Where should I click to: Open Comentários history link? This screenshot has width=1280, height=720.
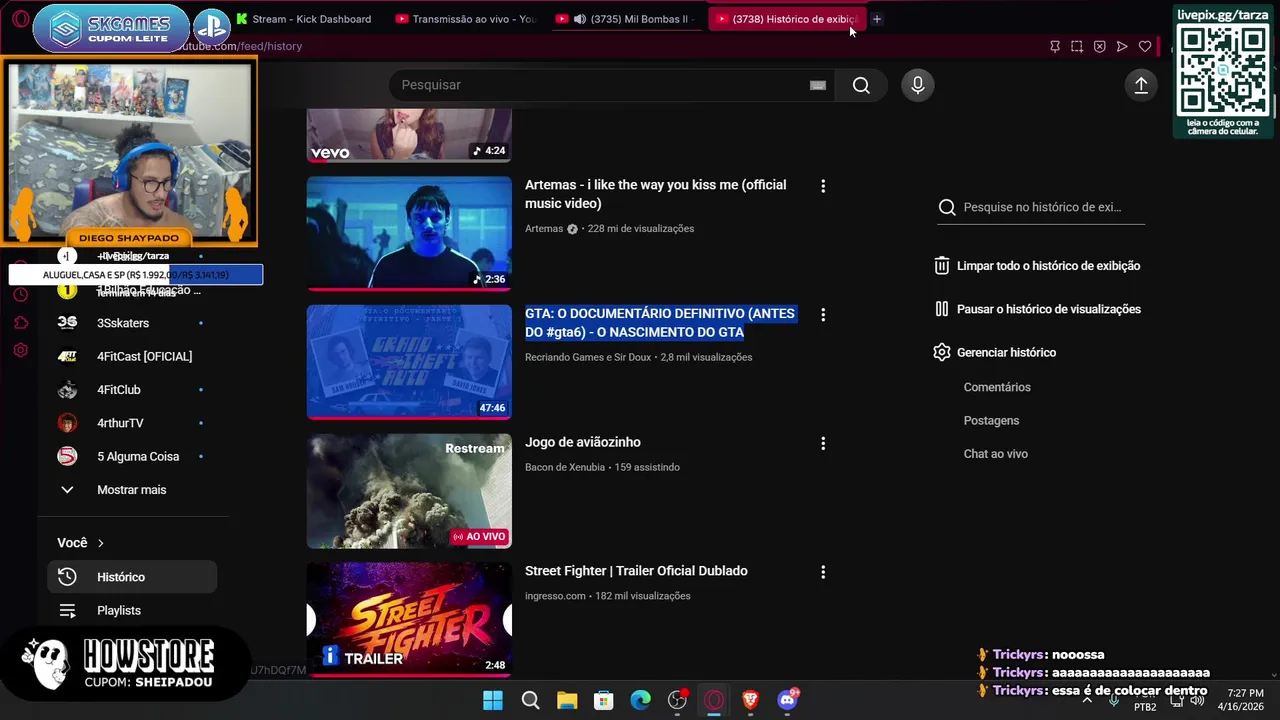[997, 387]
